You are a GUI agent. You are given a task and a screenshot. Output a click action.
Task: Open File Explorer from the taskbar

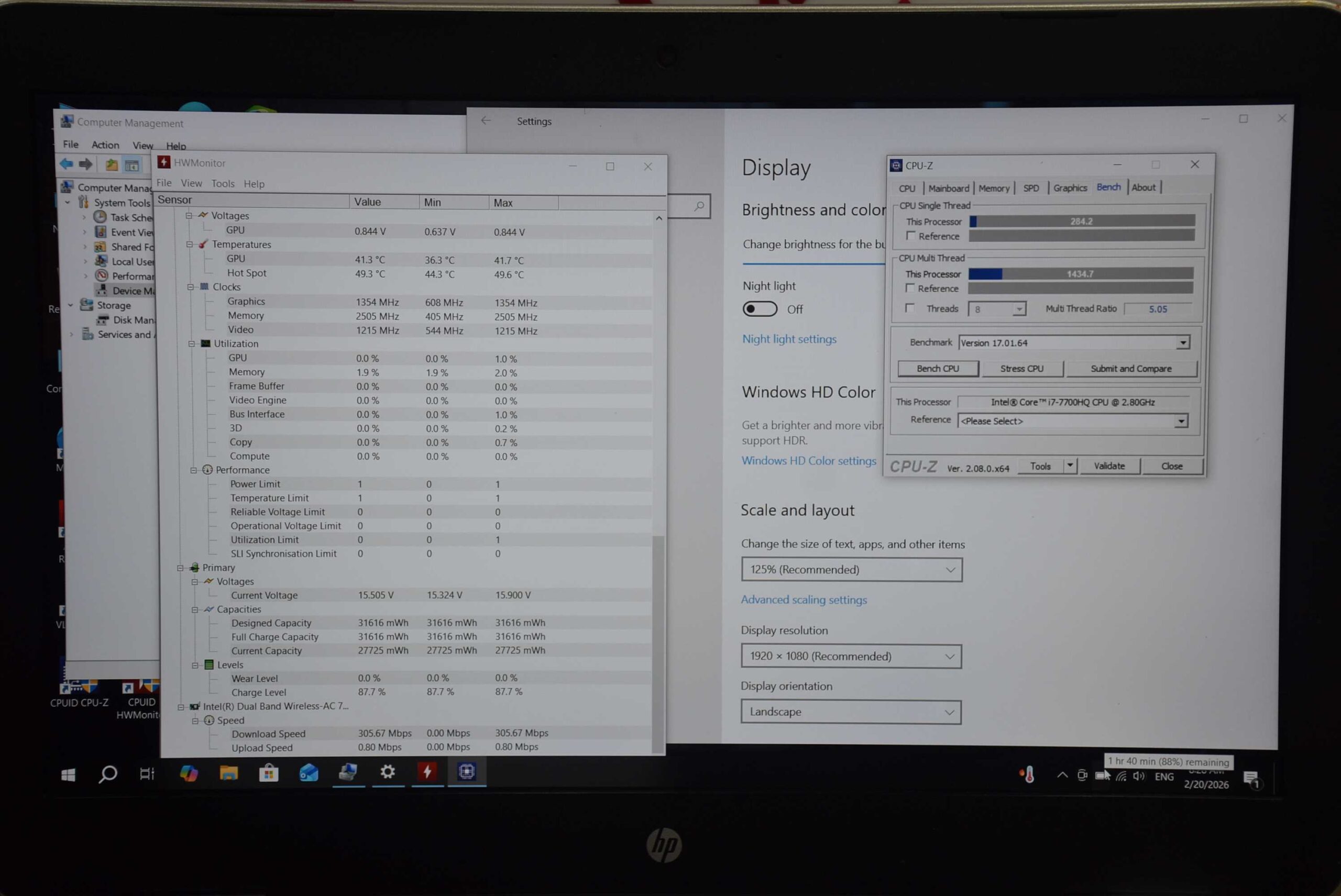coord(228,773)
